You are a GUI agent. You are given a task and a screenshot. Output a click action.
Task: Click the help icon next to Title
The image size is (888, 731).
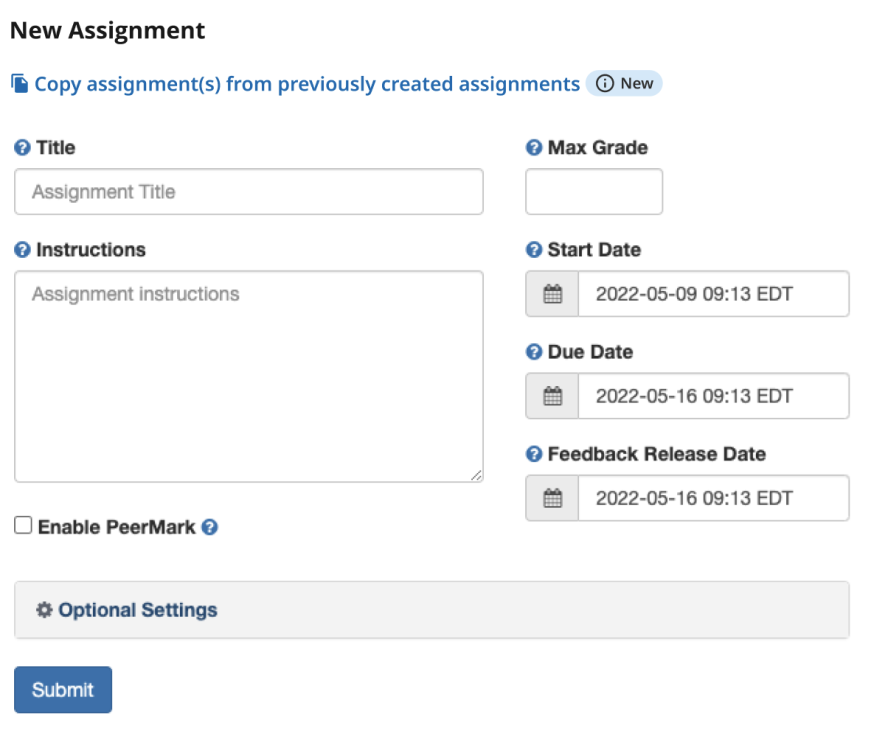pos(22,148)
